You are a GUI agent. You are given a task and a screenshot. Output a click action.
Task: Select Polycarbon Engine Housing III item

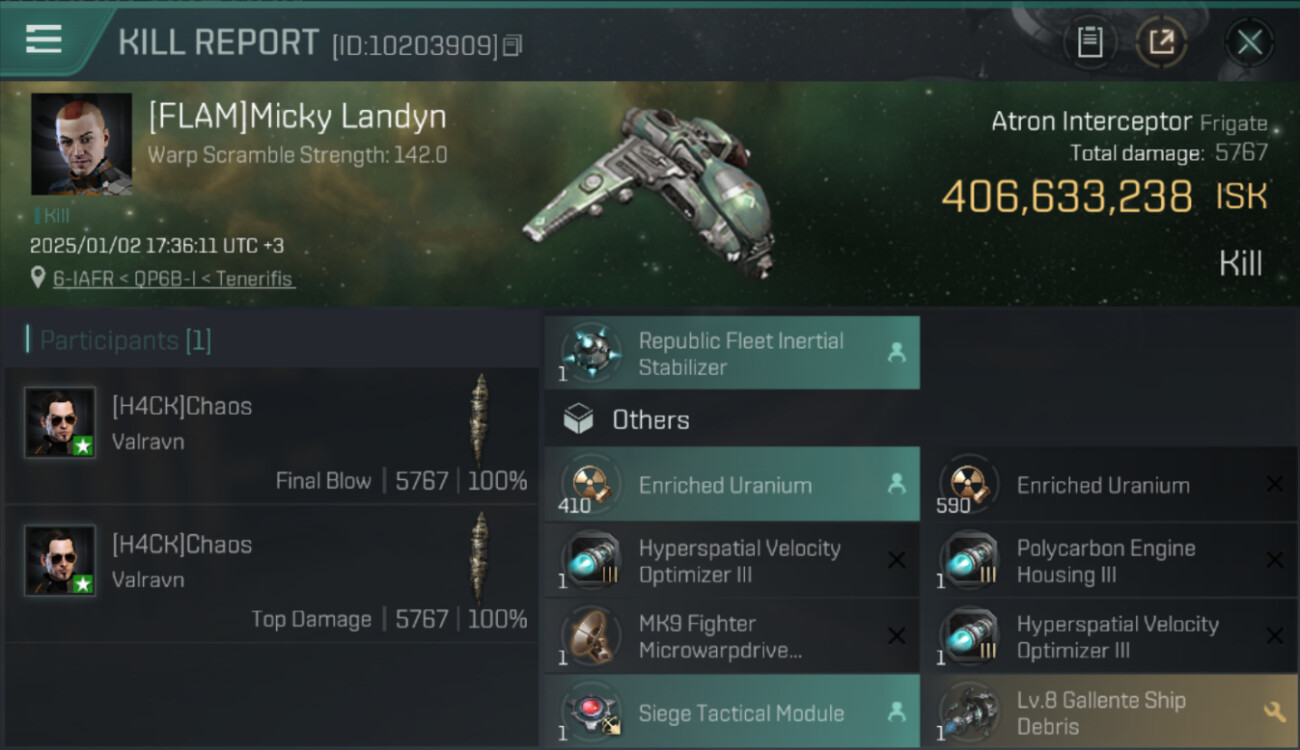[1110, 561]
